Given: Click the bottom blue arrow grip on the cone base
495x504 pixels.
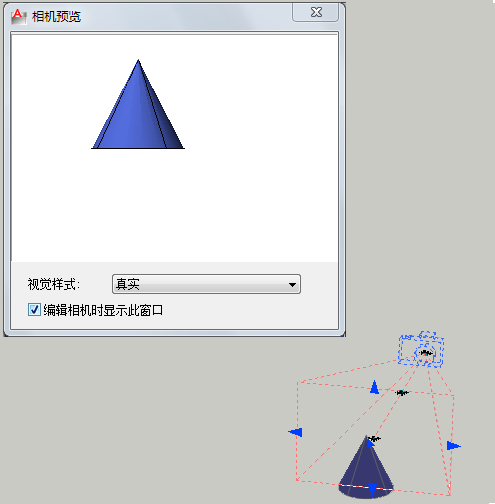Looking at the screenshot, I should (x=373, y=490).
